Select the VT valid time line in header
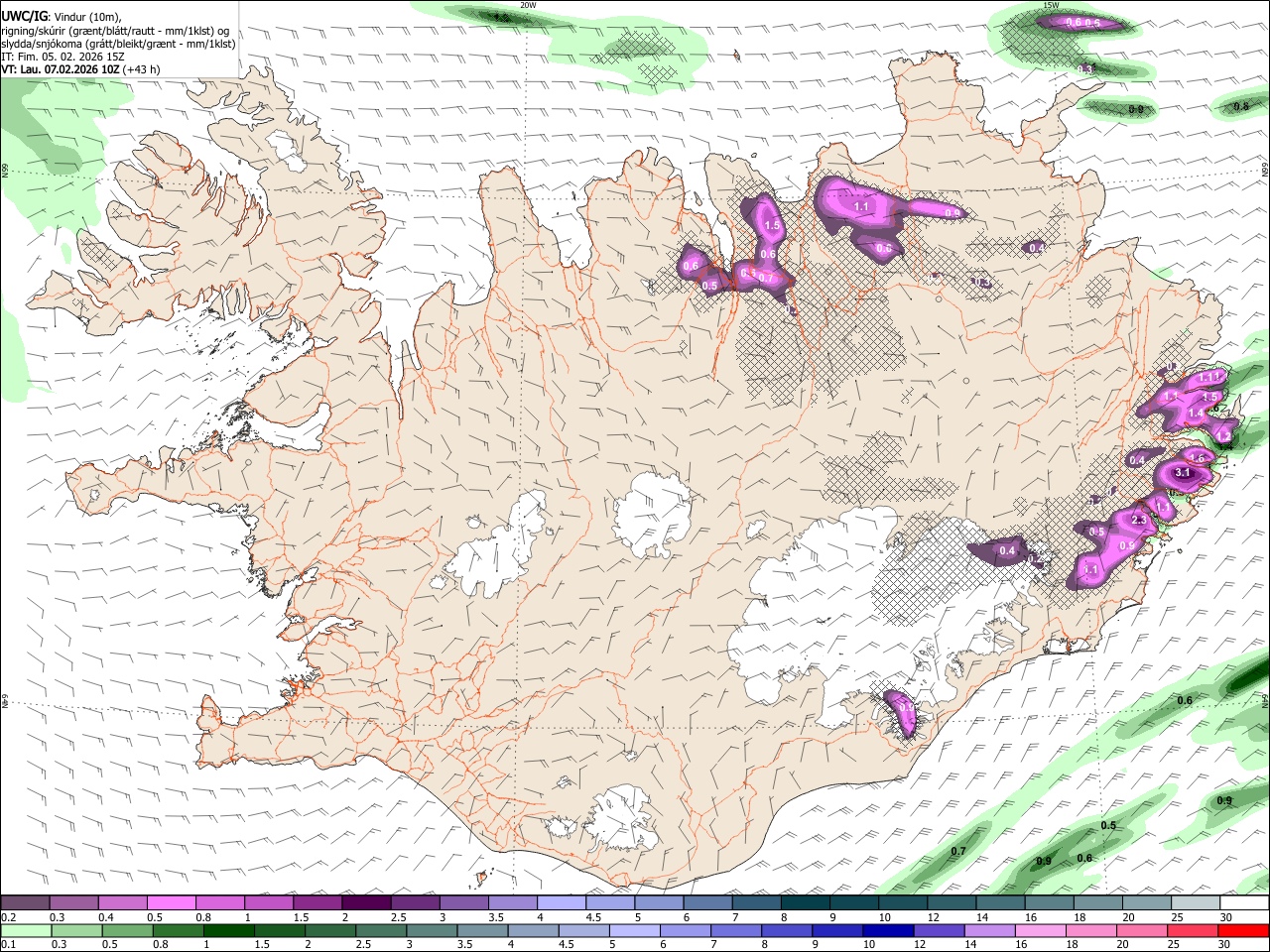Viewport: 1270px width, 952px height. [x=80, y=69]
